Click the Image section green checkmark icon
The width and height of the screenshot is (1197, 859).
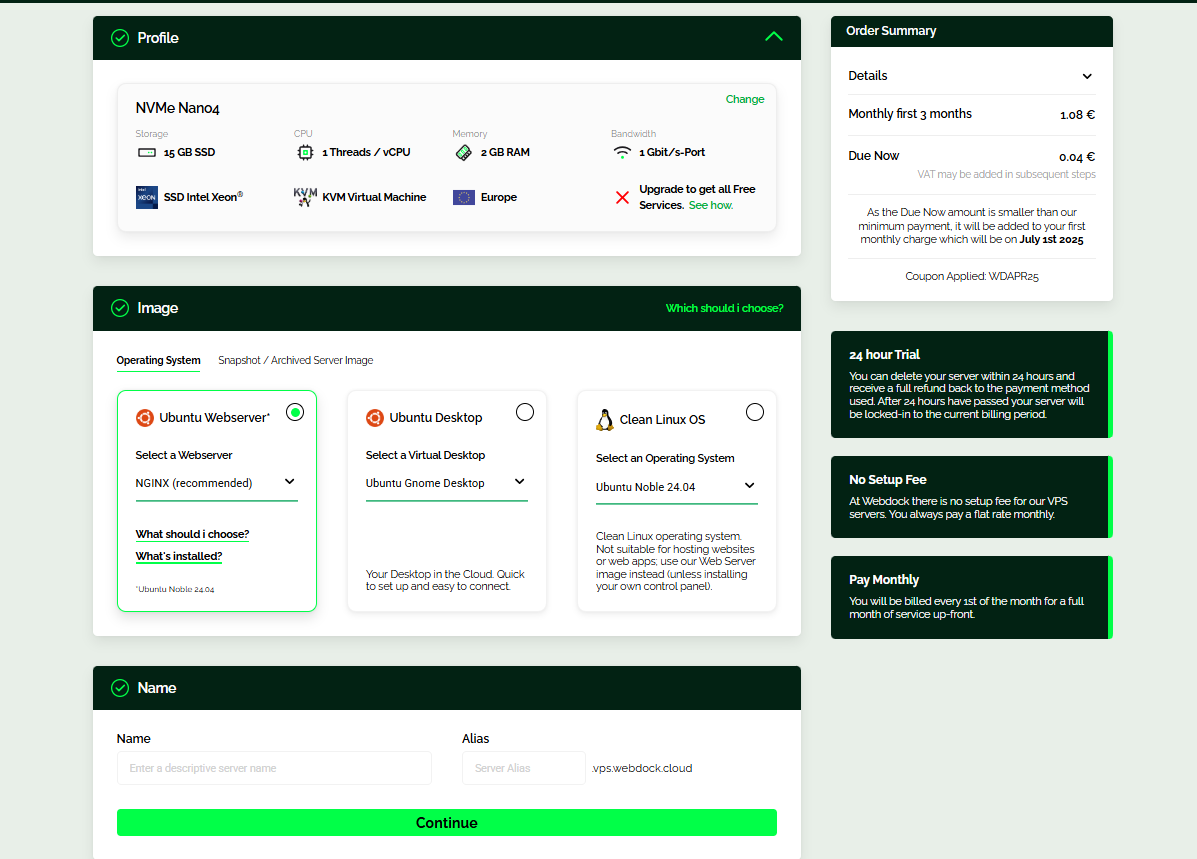click(x=120, y=308)
